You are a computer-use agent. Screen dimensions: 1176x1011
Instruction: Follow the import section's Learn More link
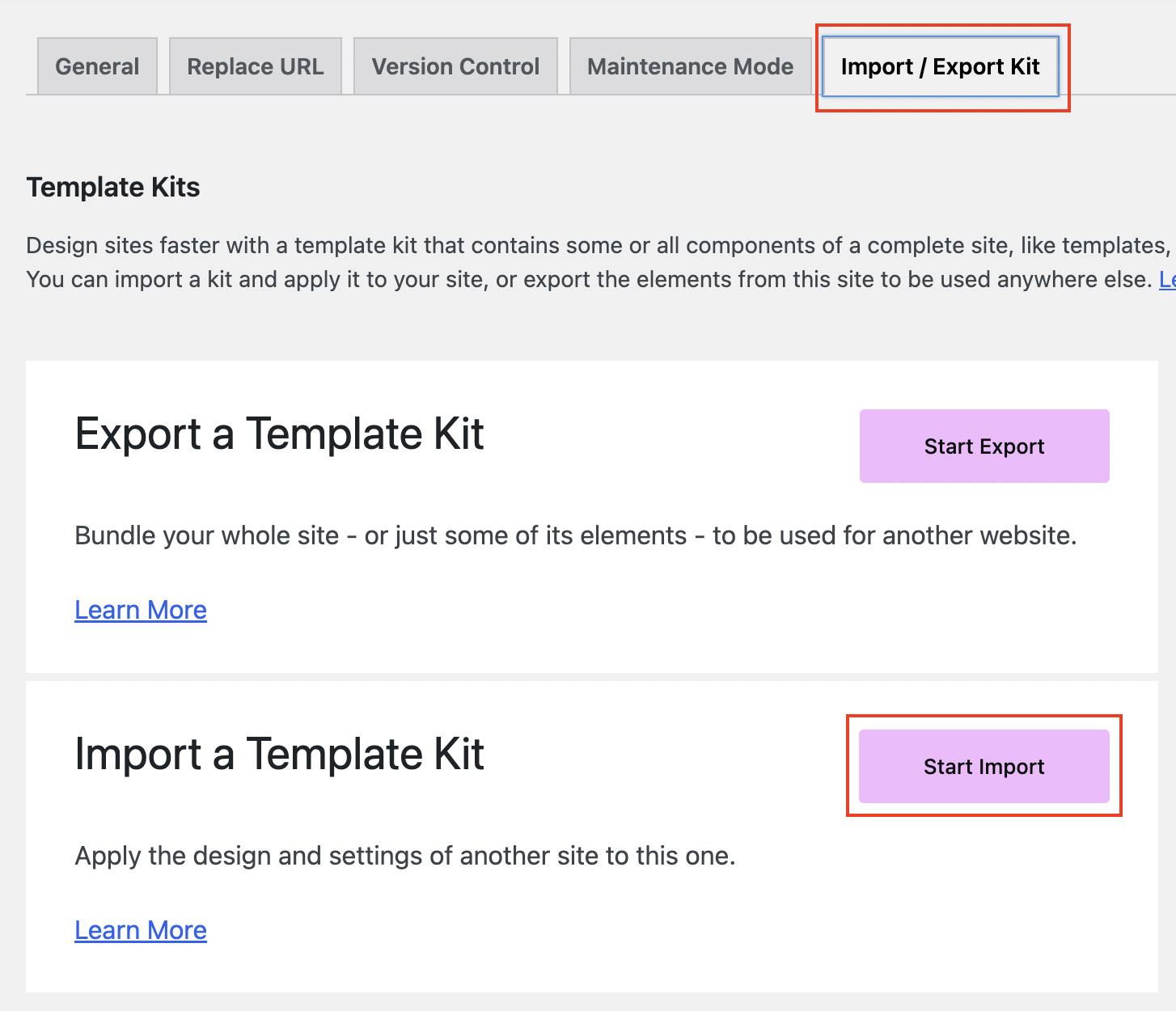coord(140,930)
